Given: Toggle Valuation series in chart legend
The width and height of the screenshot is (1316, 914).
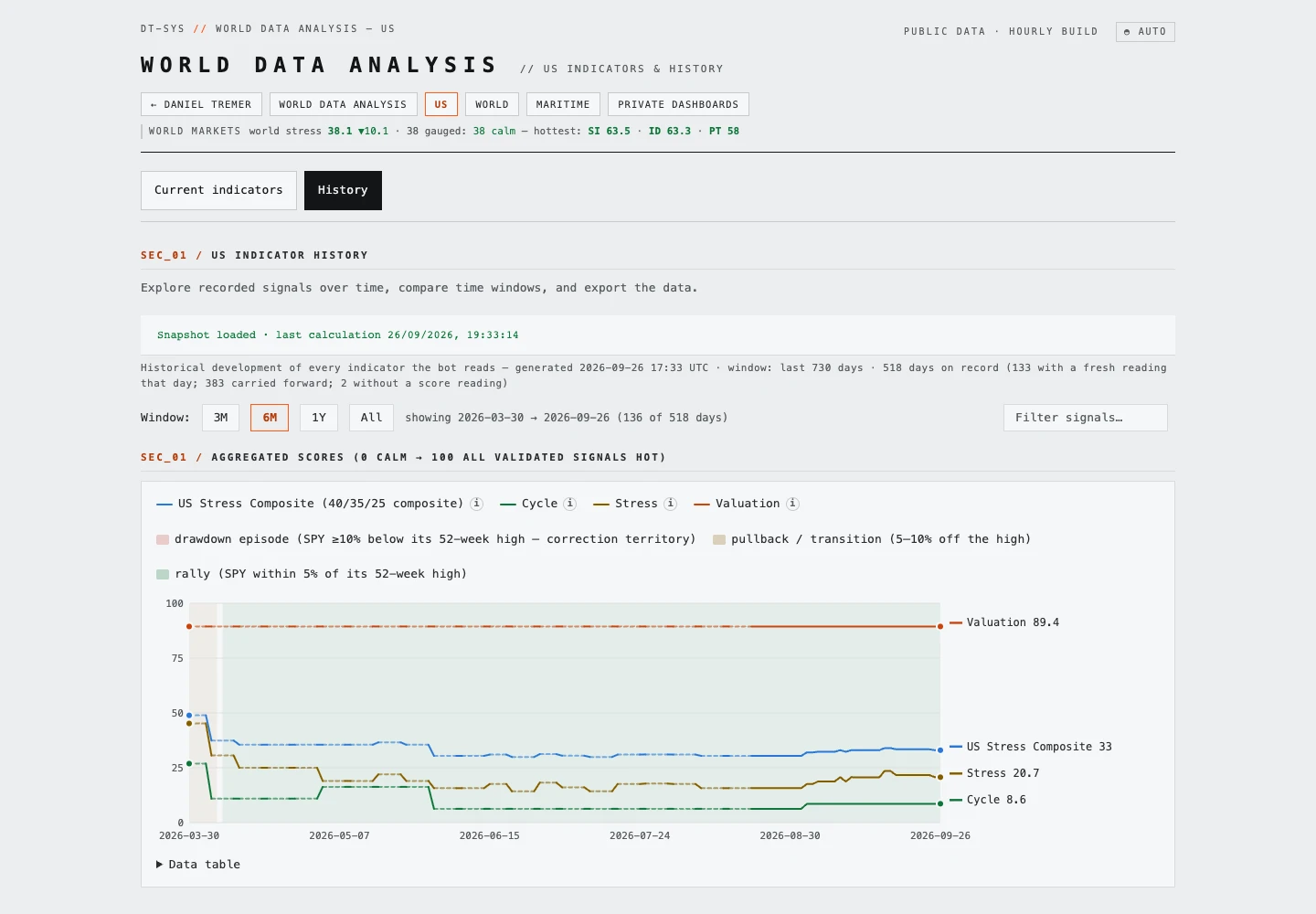Looking at the screenshot, I should (x=738, y=504).
